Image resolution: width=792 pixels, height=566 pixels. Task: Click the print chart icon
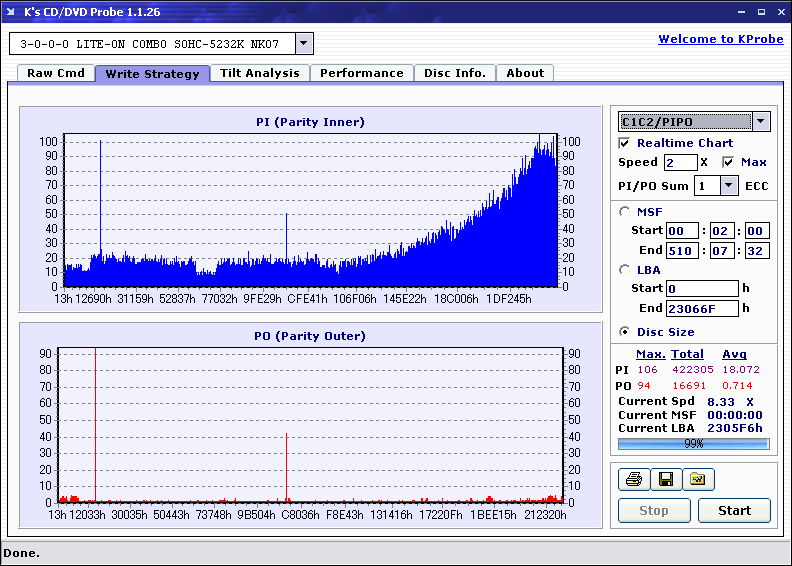click(633, 479)
